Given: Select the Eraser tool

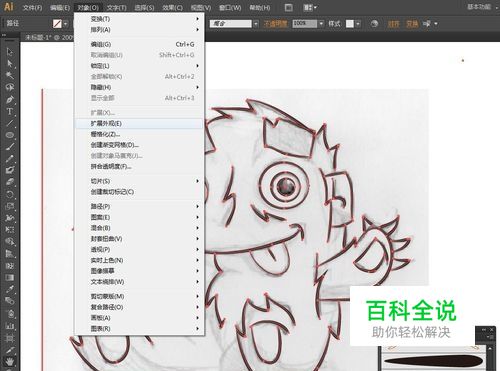Looking at the screenshot, I should click(x=9, y=182).
